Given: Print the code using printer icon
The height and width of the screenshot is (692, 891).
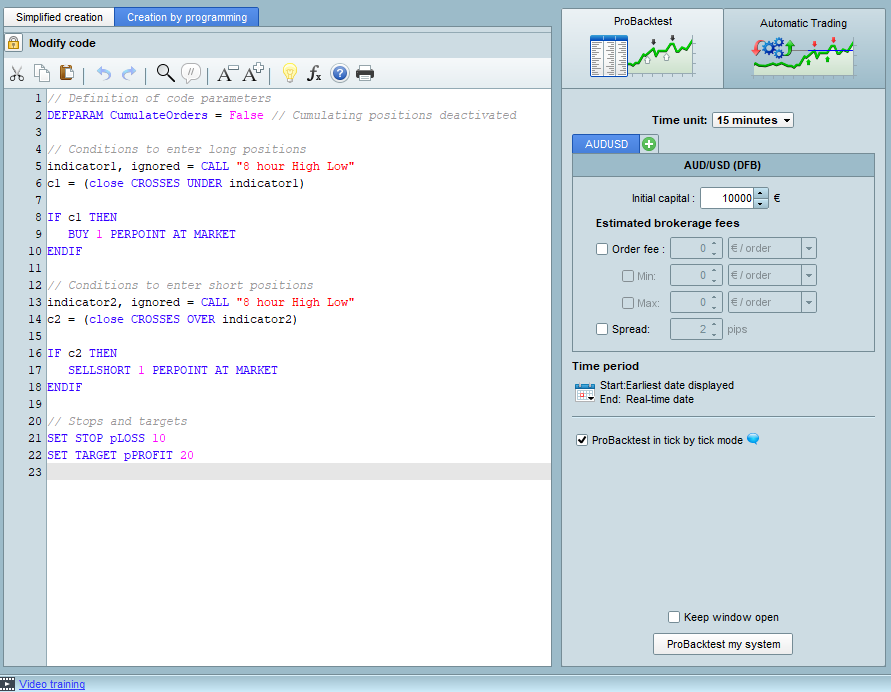Looking at the screenshot, I should pos(365,73).
